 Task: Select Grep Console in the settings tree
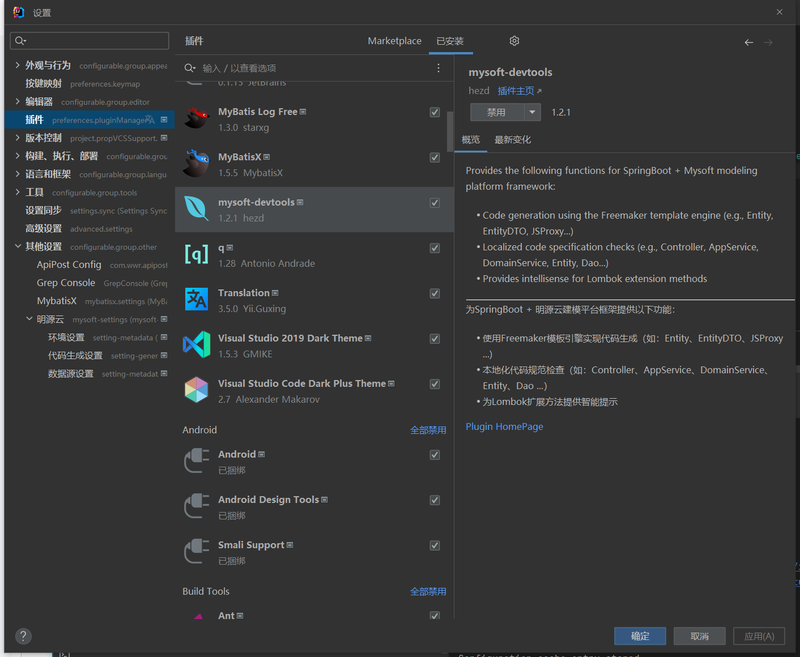click(x=66, y=283)
